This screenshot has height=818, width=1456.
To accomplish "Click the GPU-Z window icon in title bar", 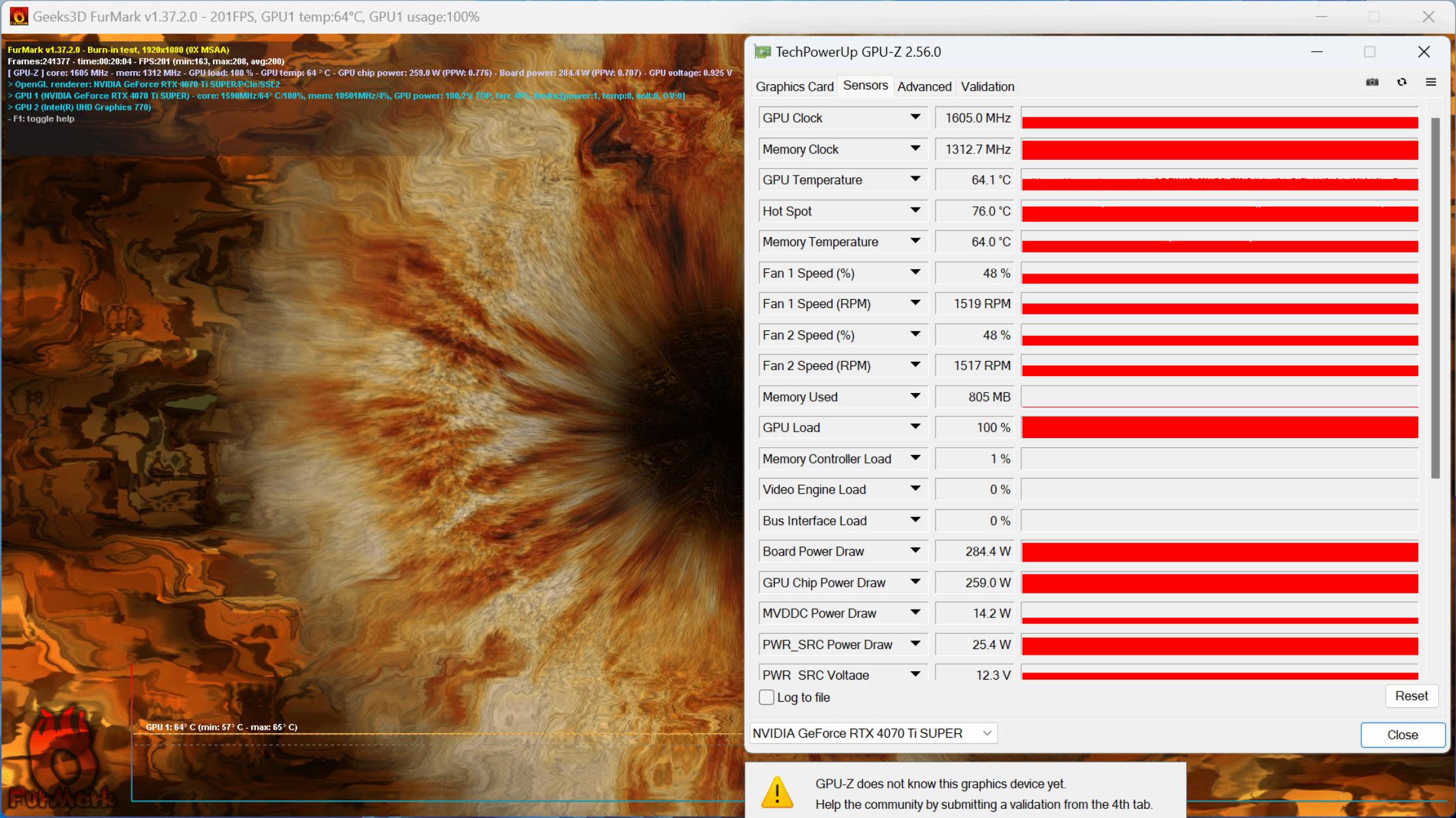I will coord(762,52).
